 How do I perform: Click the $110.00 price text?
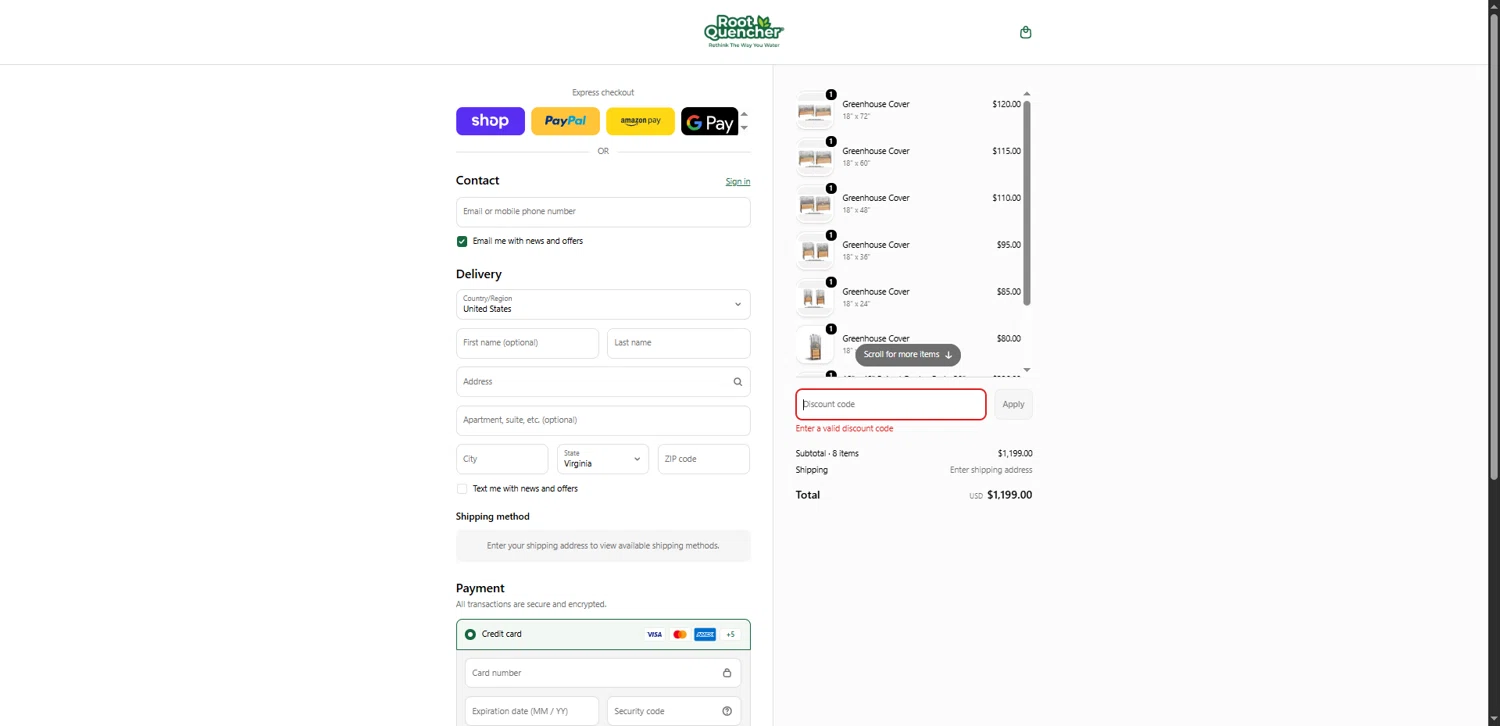click(1006, 198)
